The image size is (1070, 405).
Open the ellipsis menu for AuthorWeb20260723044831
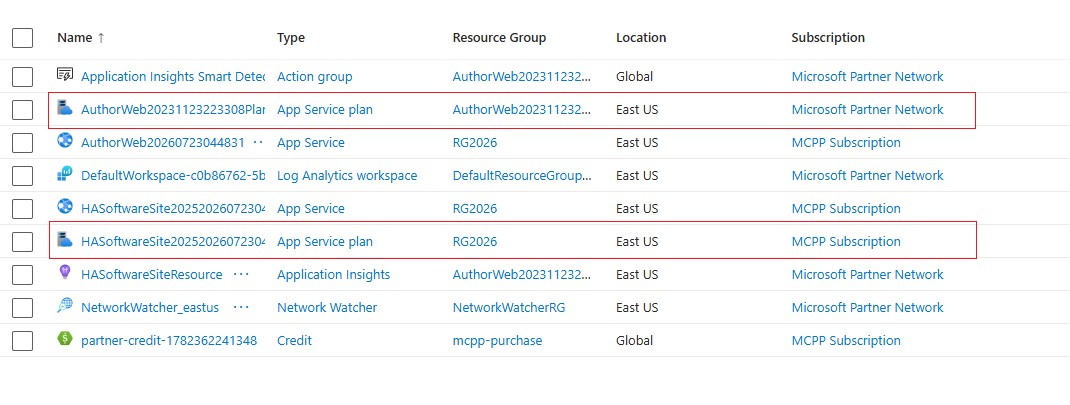(x=258, y=143)
